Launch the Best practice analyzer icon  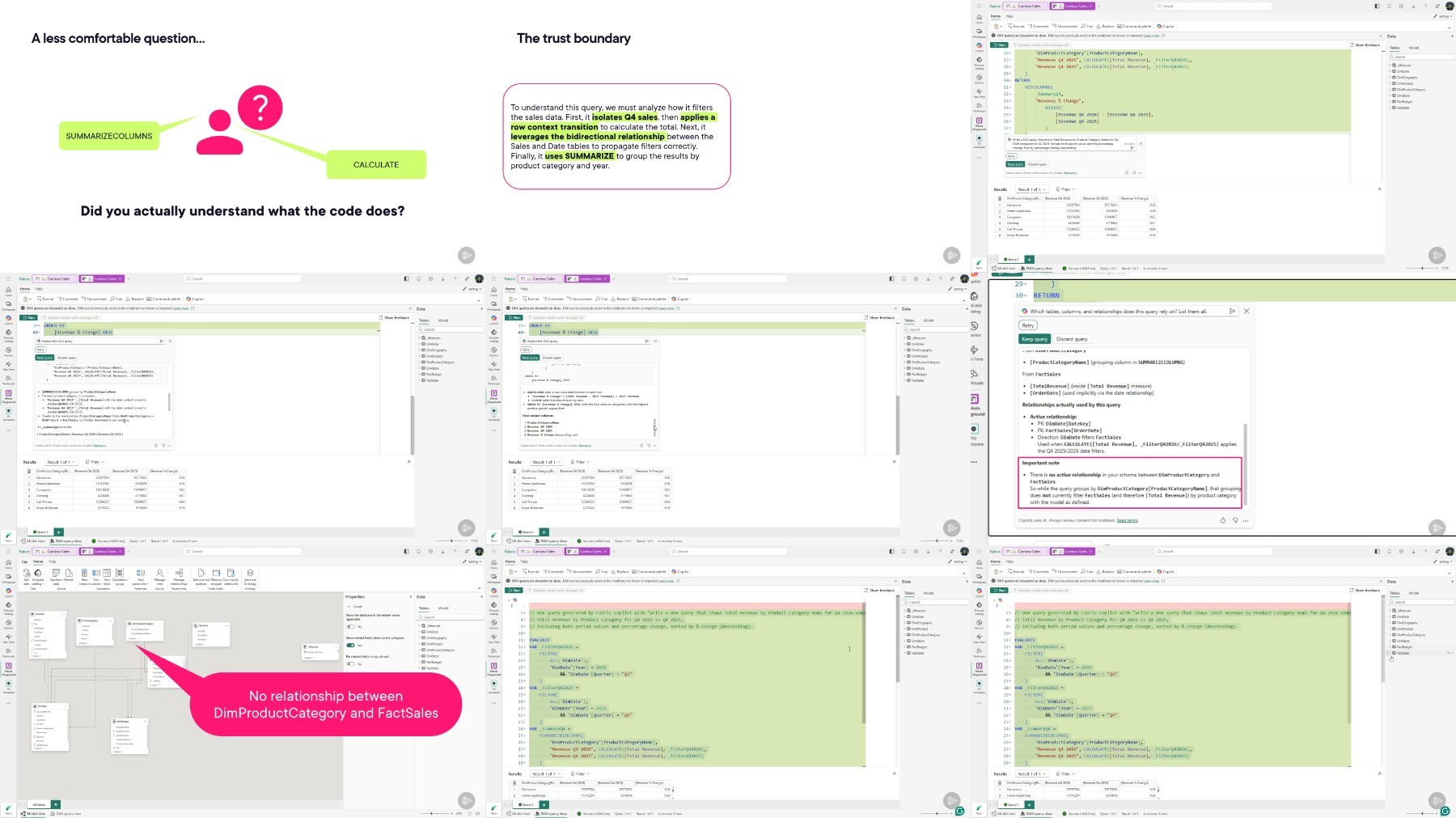pos(201,577)
